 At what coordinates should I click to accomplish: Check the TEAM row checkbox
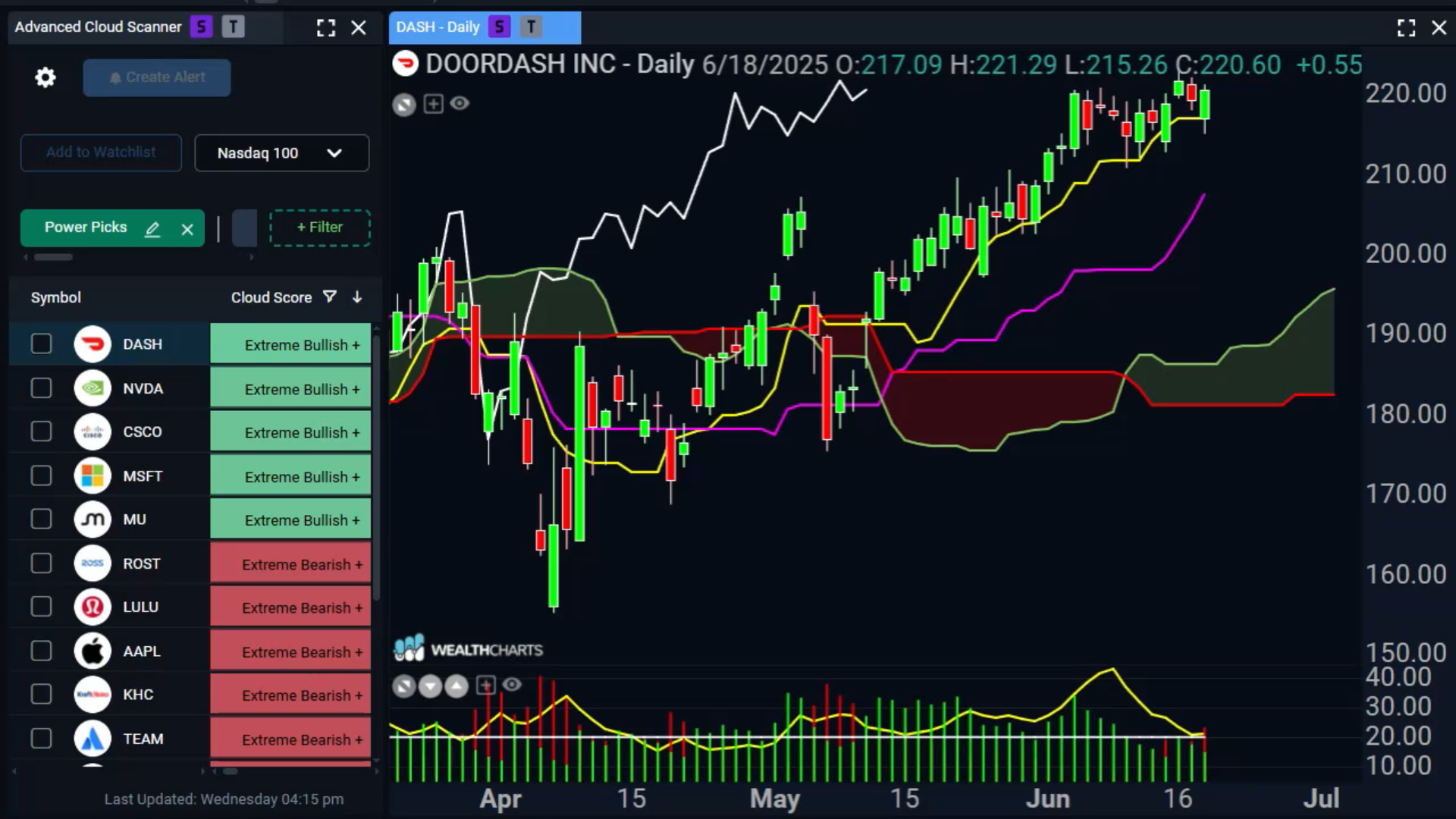(x=41, y=739)
